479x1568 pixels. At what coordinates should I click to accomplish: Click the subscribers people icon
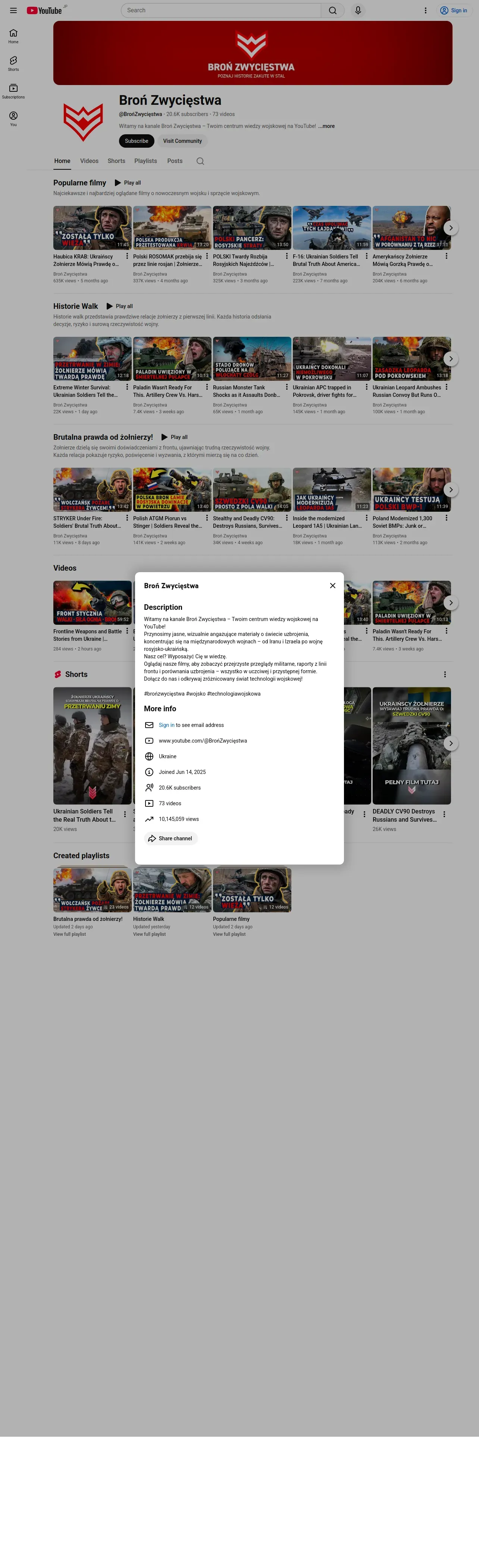pyautogui.click(x=149, y=788)
